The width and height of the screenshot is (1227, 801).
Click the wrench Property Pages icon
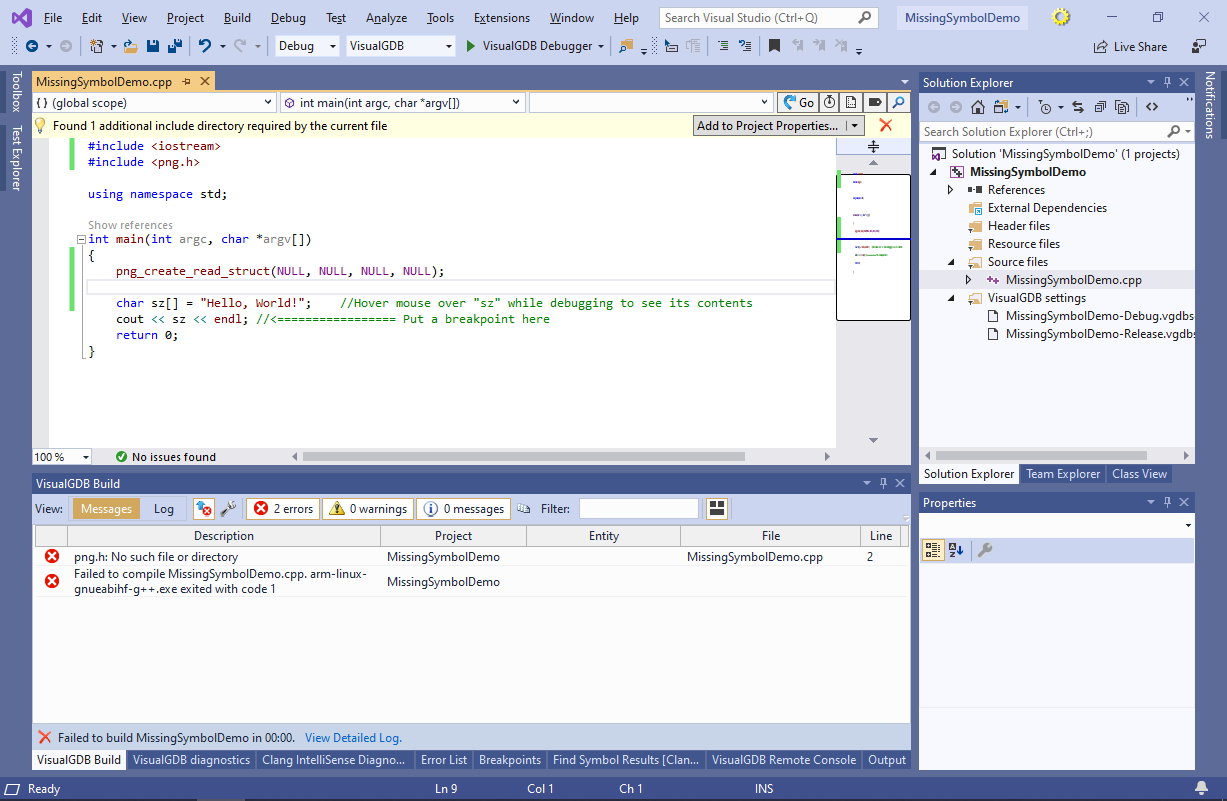coord(985,550)
